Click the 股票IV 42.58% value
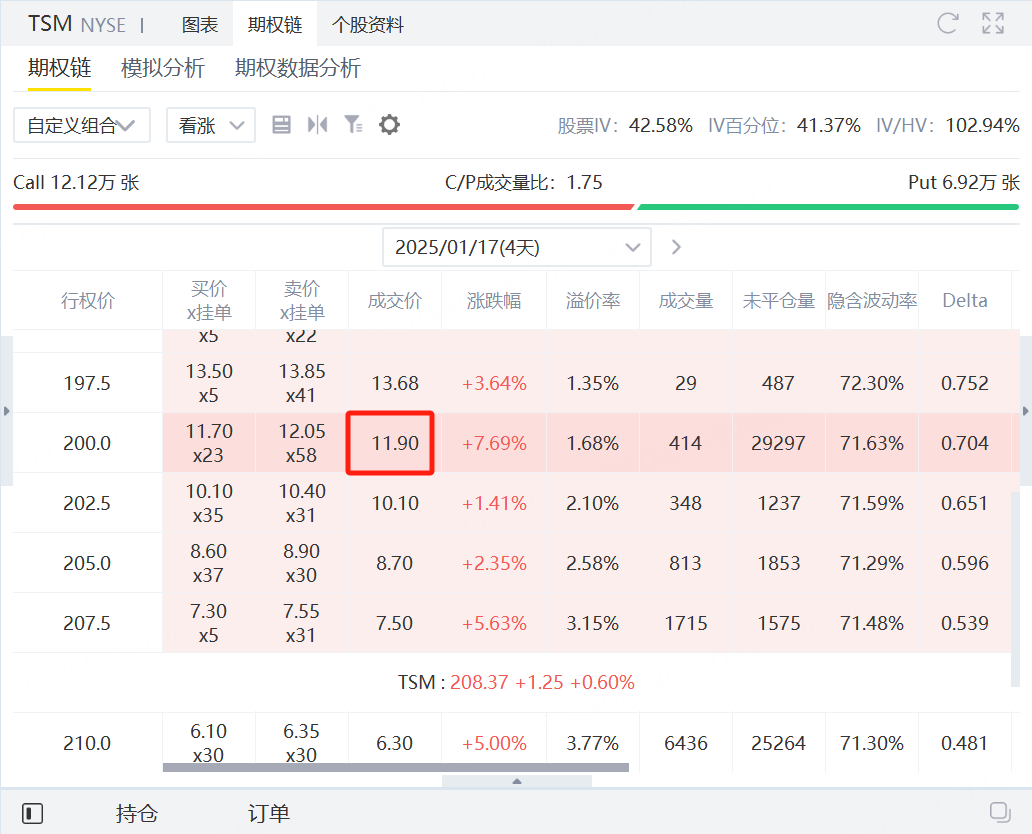Screen dimensions: 1032x834 click(661, 125)
